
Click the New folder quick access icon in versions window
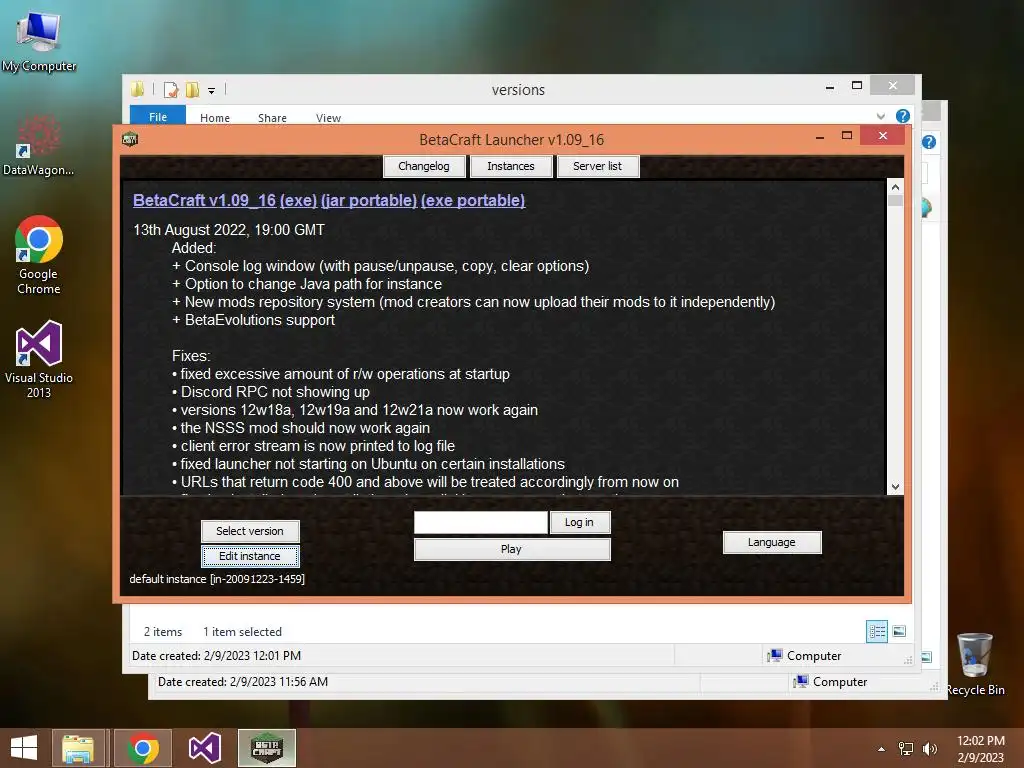tap(193, 89)
